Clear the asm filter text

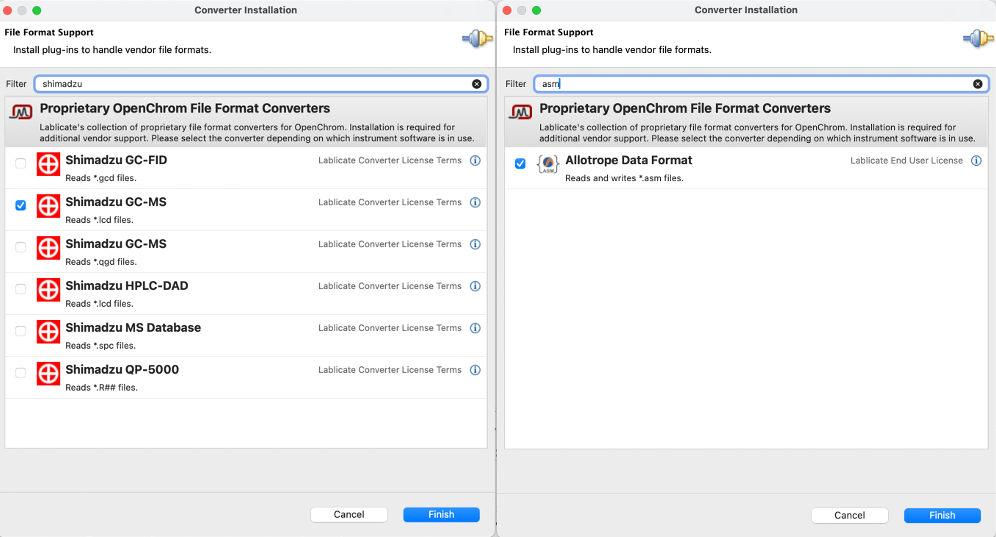(978, 84)
